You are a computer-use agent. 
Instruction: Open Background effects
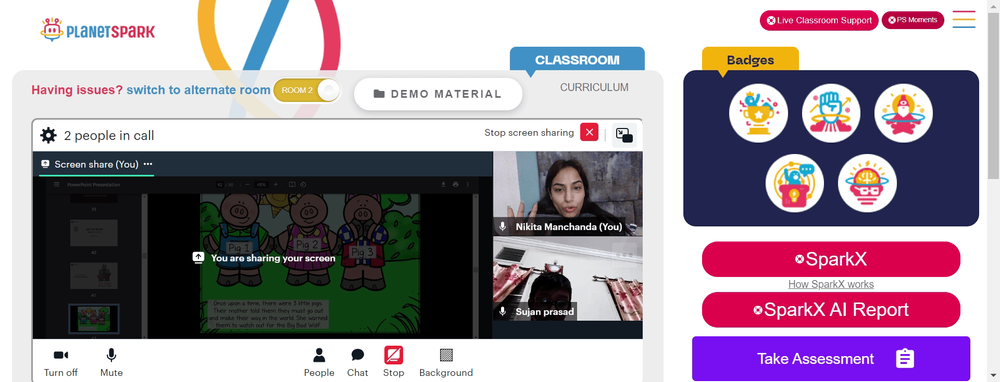coord(446,362)
